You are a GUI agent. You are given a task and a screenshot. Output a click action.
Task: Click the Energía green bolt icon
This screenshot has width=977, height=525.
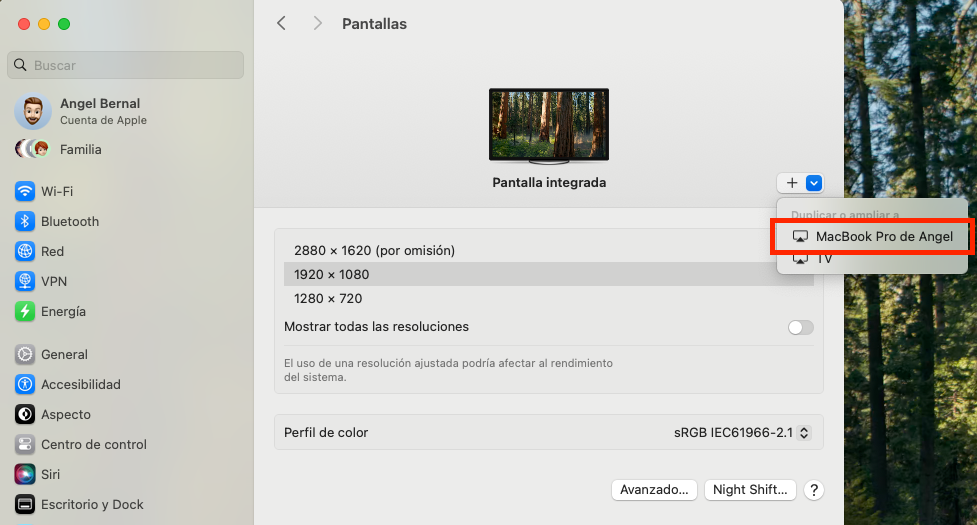[x=25, y=311]
